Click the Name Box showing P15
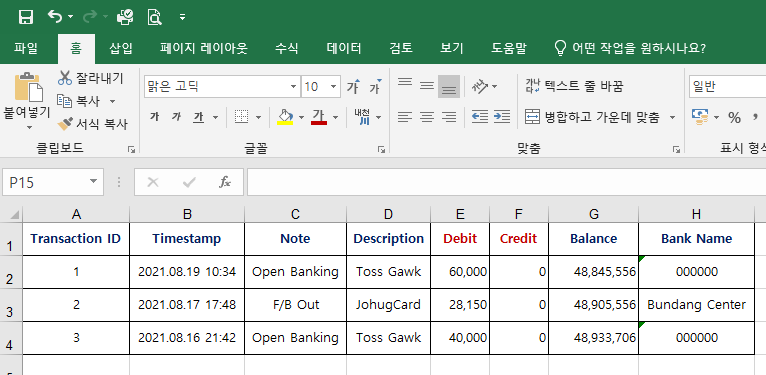Image resolution: width=766 pixels, height=375 pixels. (x=53, y=182)
